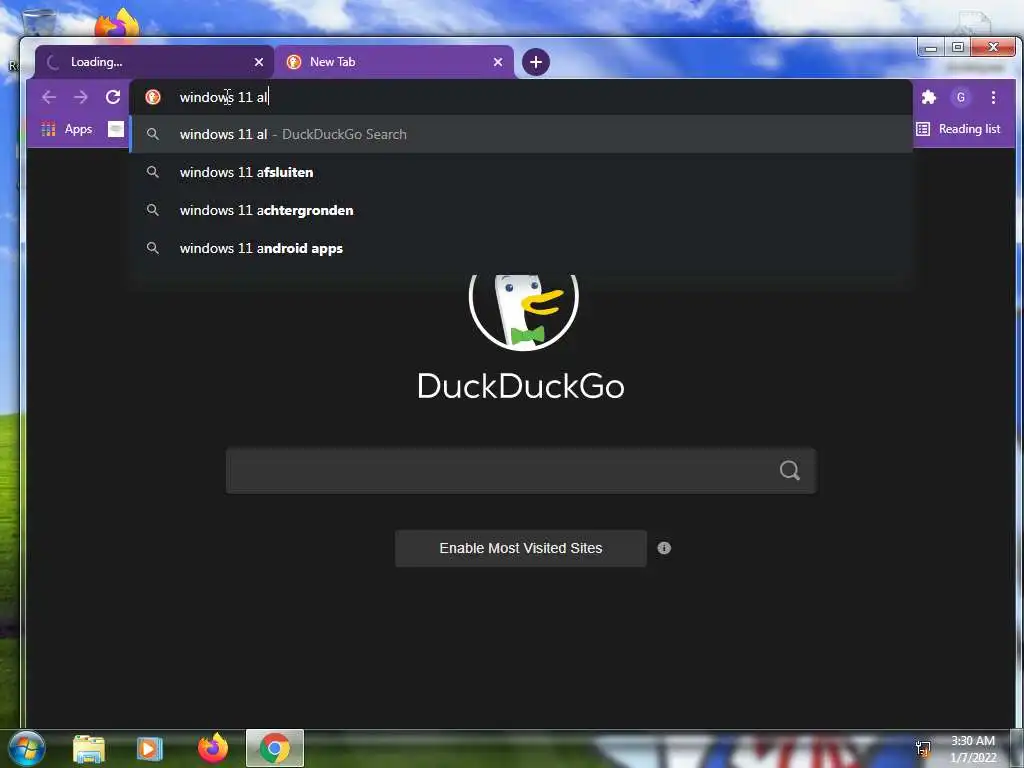
Task: Select 'windows 11 al - DuckDuckGo Search' suggestion
Action: coord(521,134)
